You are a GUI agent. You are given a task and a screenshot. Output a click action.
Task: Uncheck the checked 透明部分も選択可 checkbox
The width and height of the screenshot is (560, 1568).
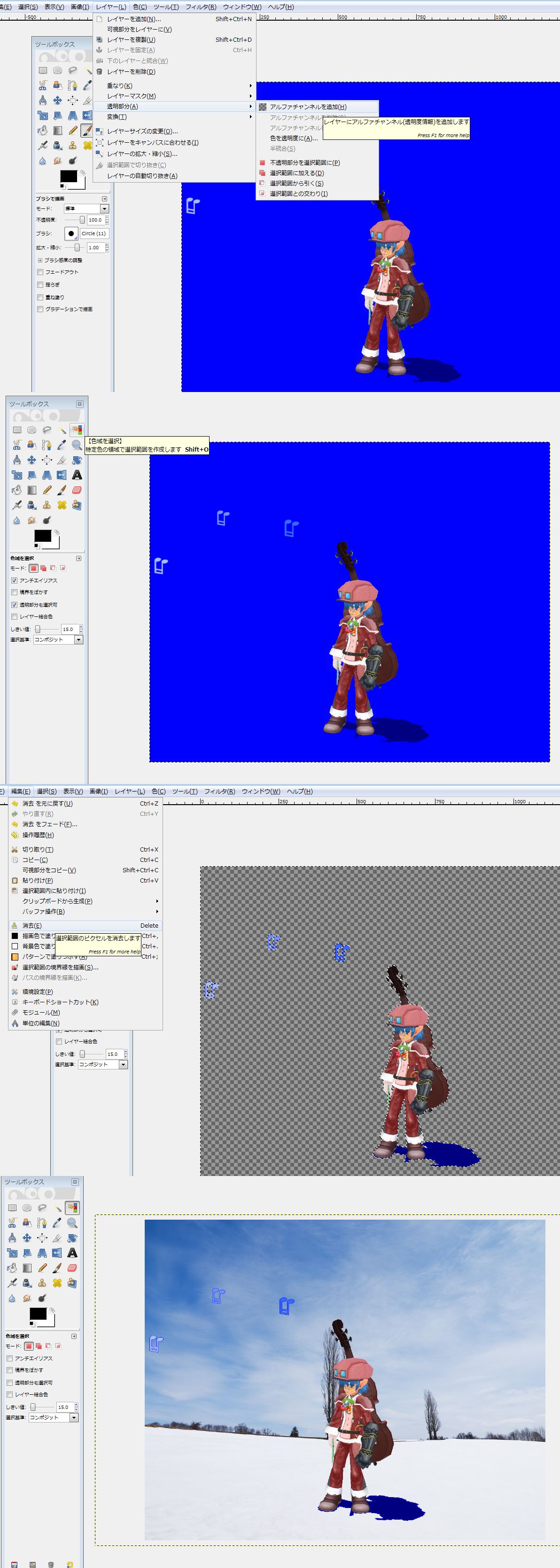tap(15, 605)
